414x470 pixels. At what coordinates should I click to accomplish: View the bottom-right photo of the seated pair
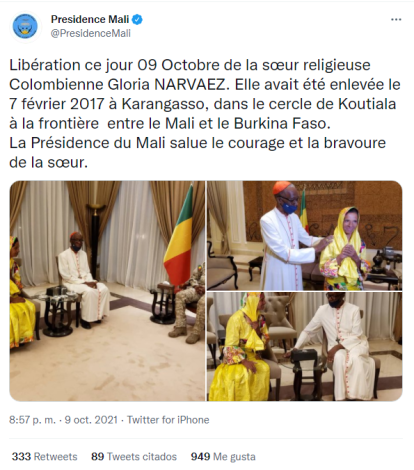305,347
